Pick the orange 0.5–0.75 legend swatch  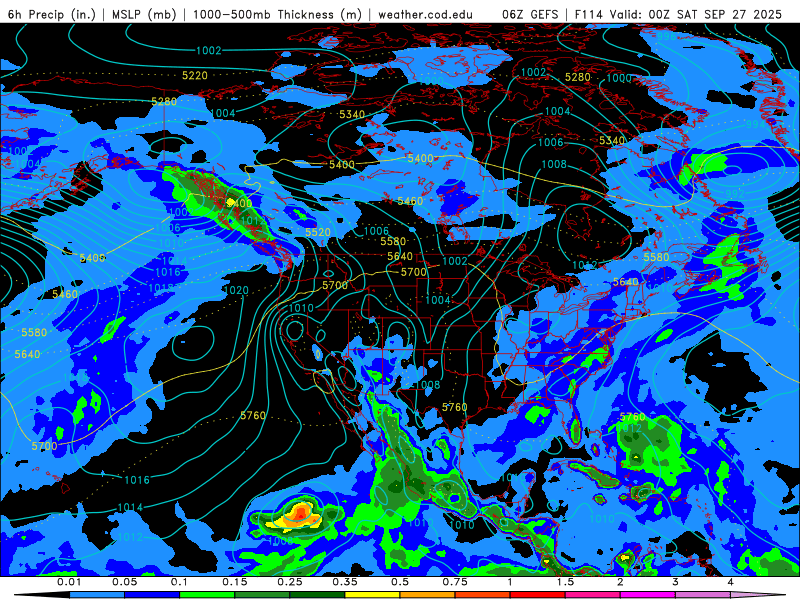[427, 595]
